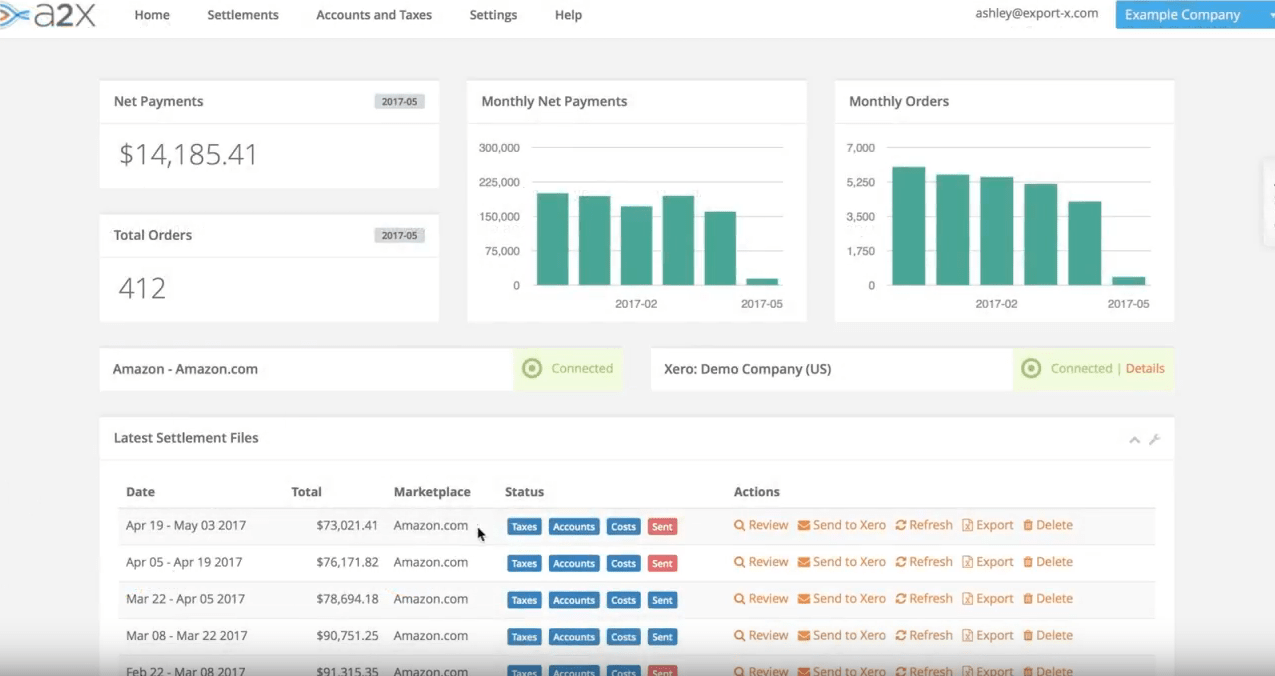The width and height of the screenshot is (1275, 676).
Task: Click the Mar 08 - Mar 22 2017 date
Action: pyautogui.click(x=186, y=635)
